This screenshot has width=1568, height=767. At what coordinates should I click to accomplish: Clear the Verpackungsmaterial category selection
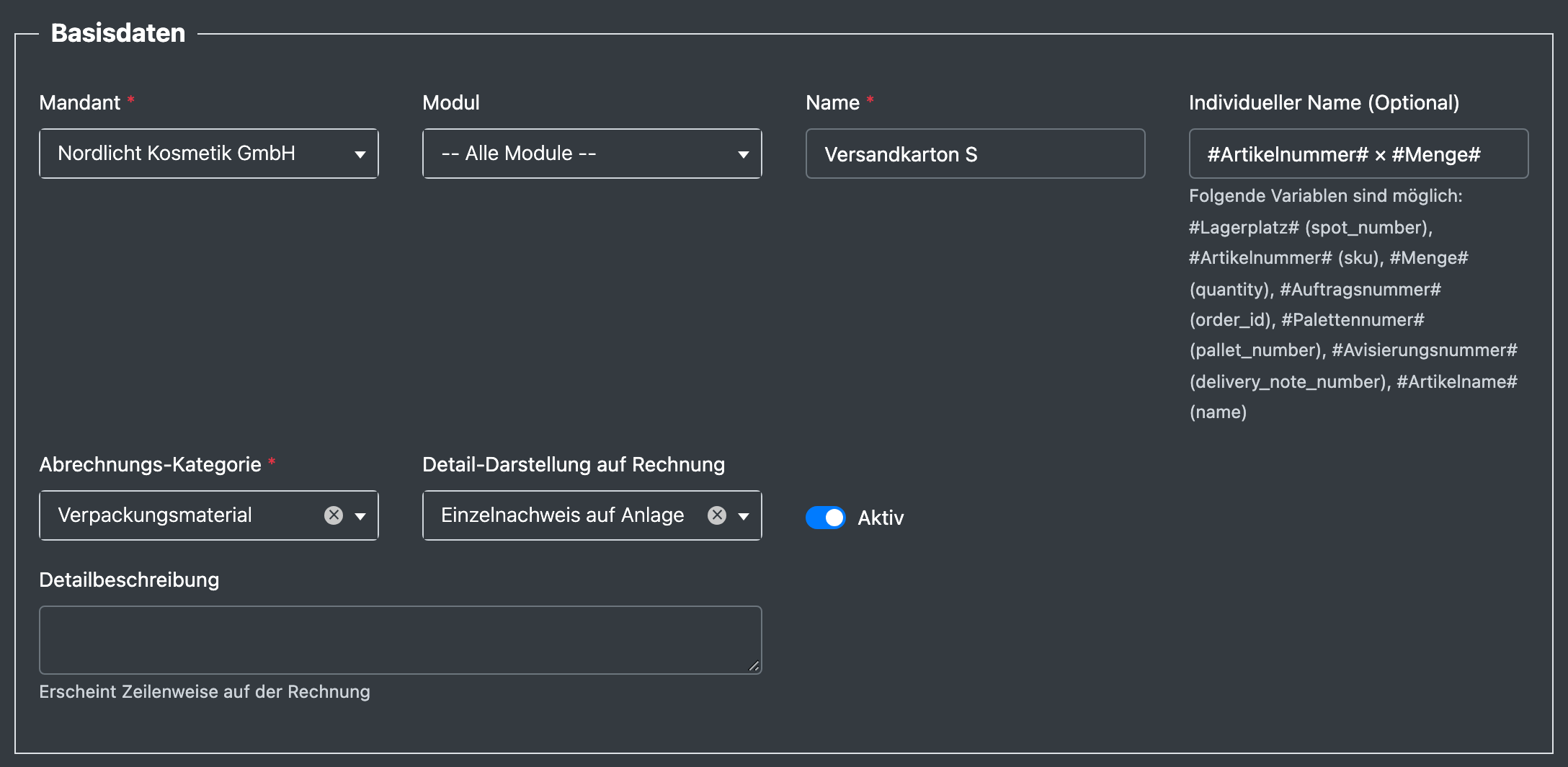pyautogui.click(x=334, y=515)
